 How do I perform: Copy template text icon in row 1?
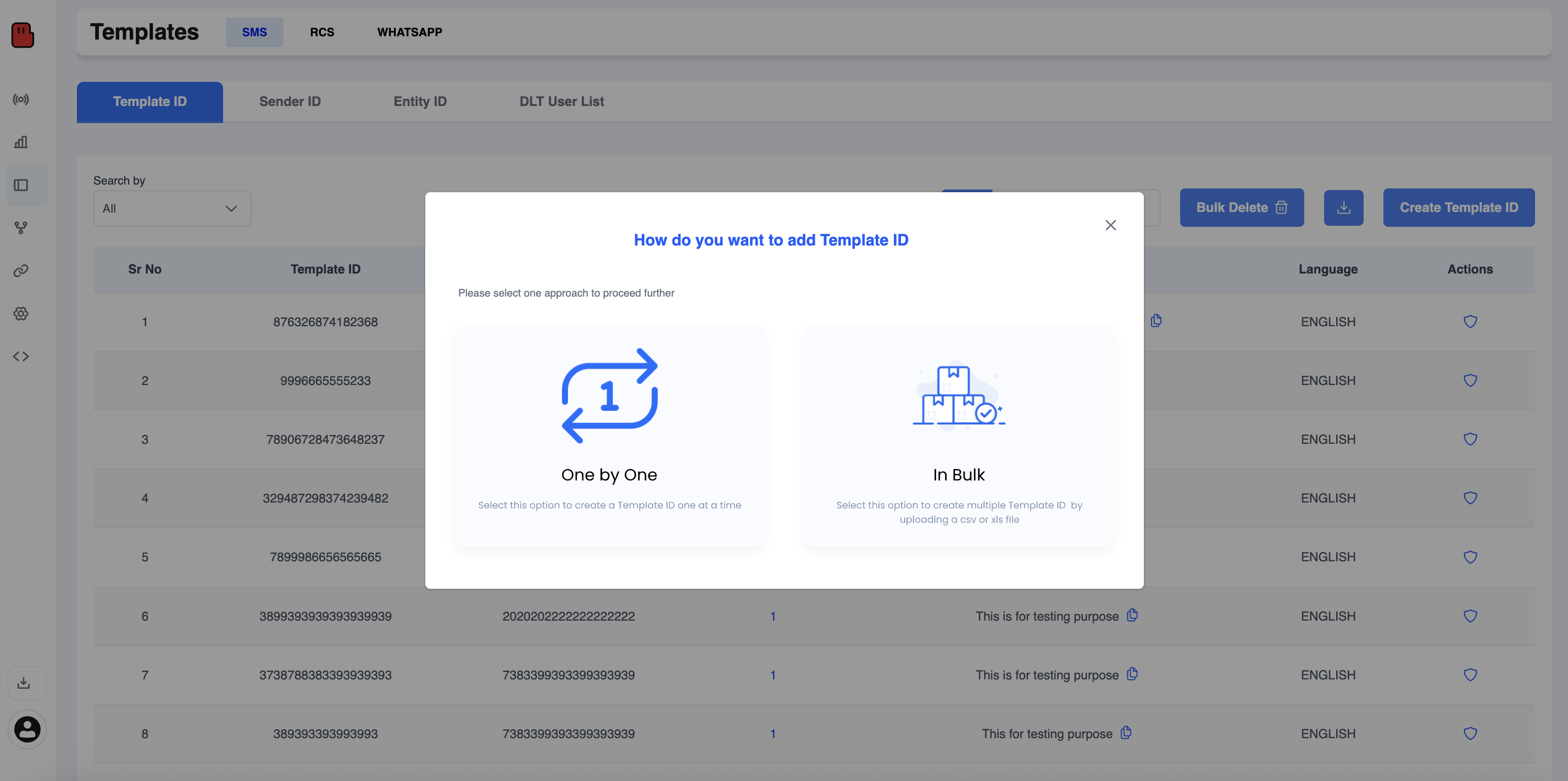(1156, 320)
